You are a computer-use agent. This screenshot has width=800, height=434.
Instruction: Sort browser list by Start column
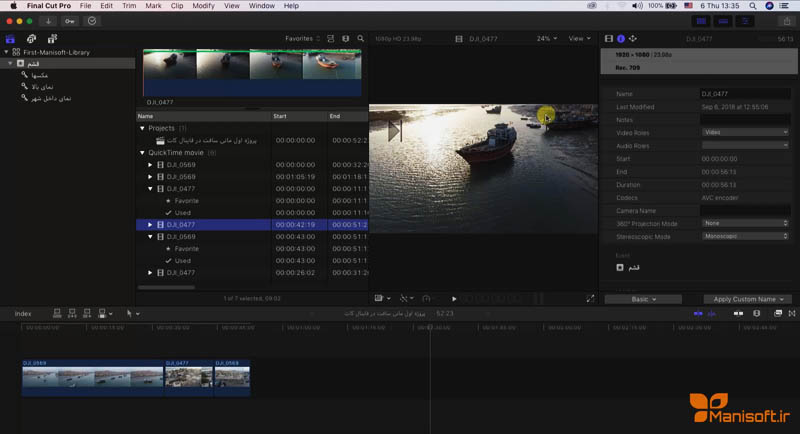pos(299,116)
